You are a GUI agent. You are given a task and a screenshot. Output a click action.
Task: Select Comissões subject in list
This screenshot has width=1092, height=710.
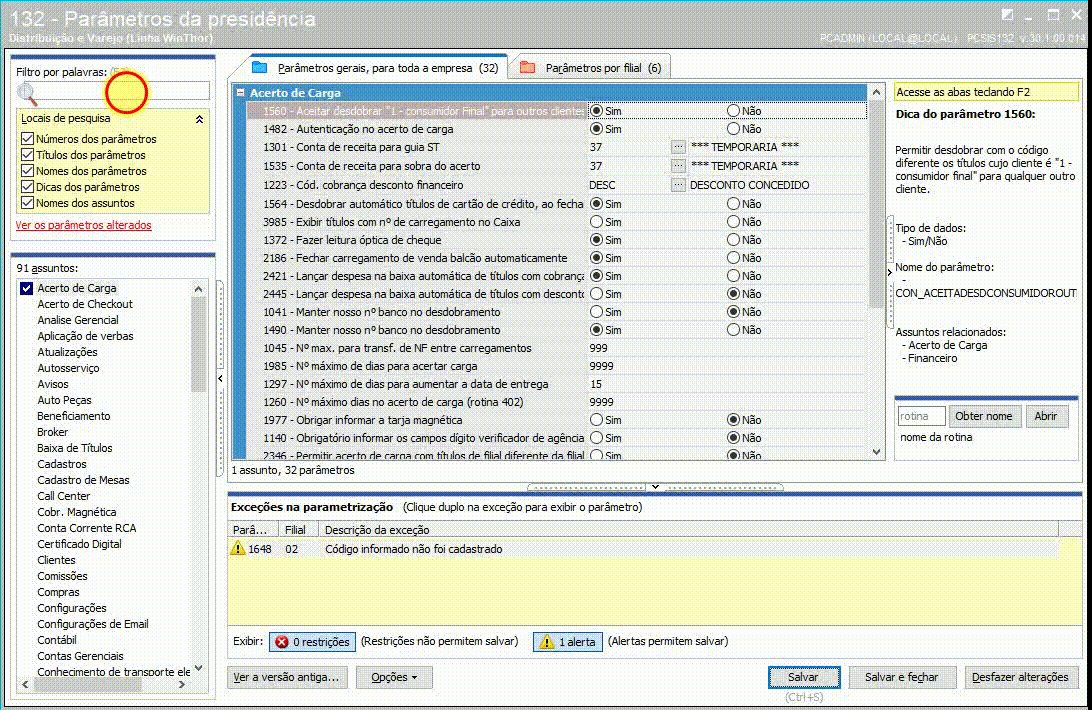pyautogui.click(x=63, y=576)
